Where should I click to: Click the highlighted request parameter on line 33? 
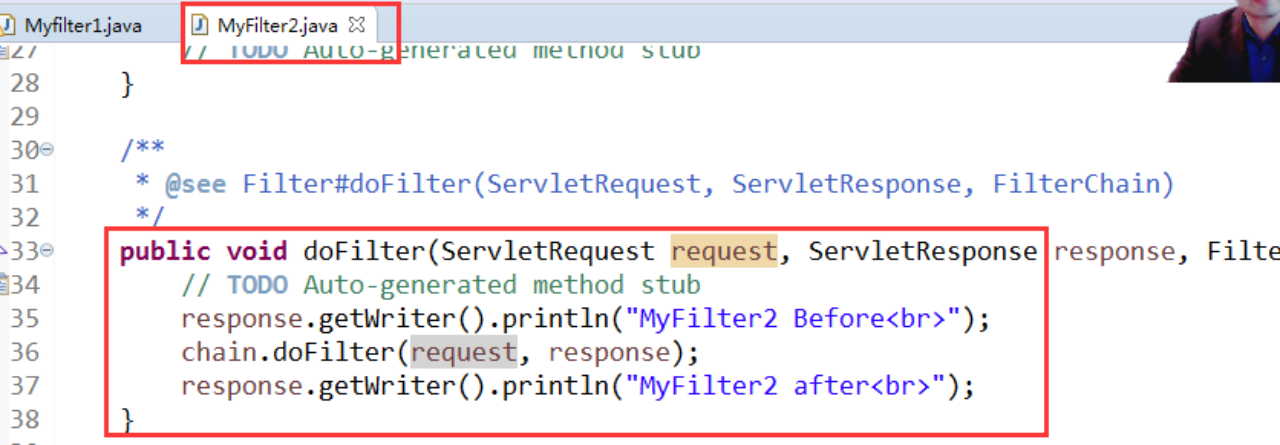724,252
